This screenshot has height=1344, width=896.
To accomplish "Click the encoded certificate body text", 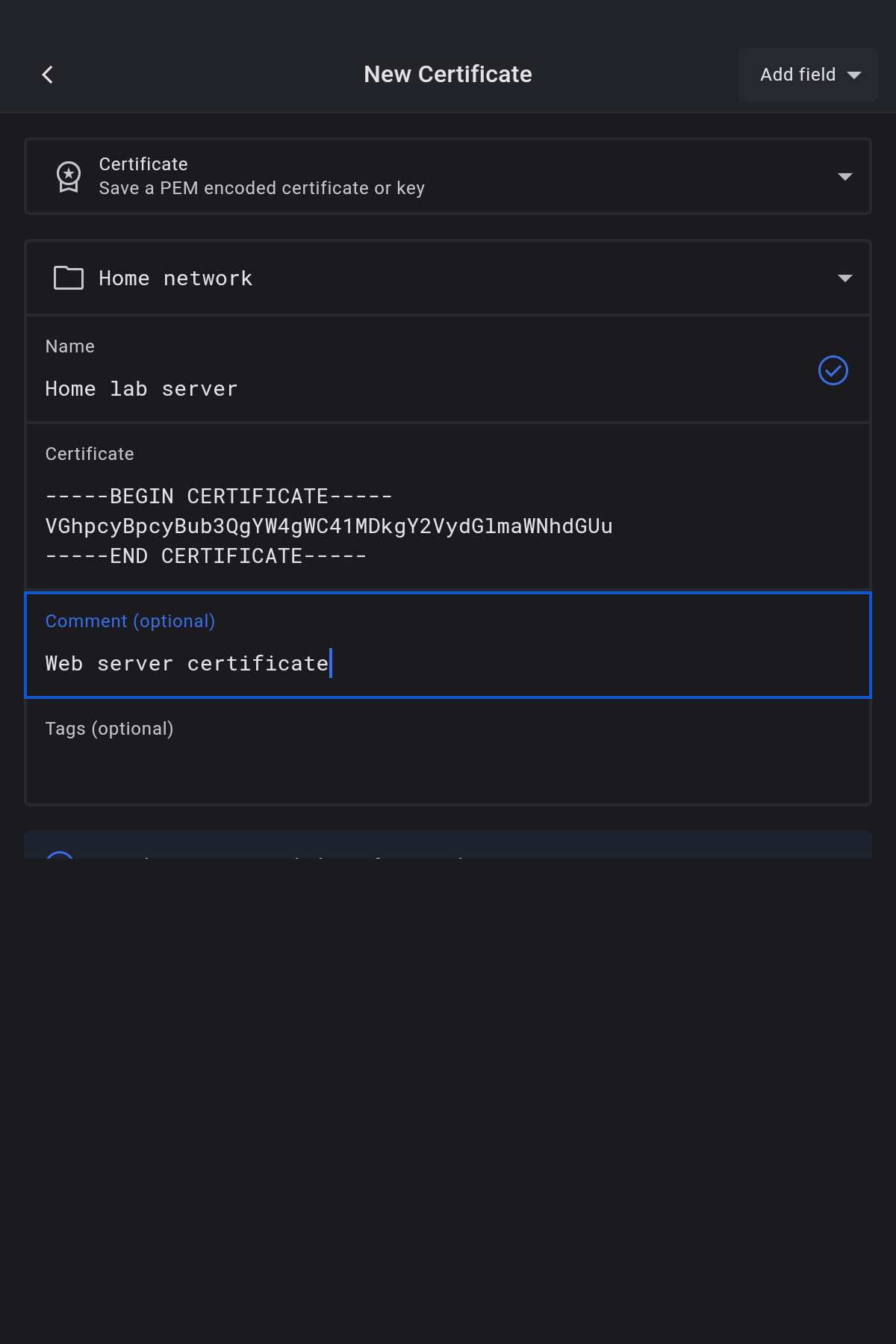I will click(x=329, y=526).
